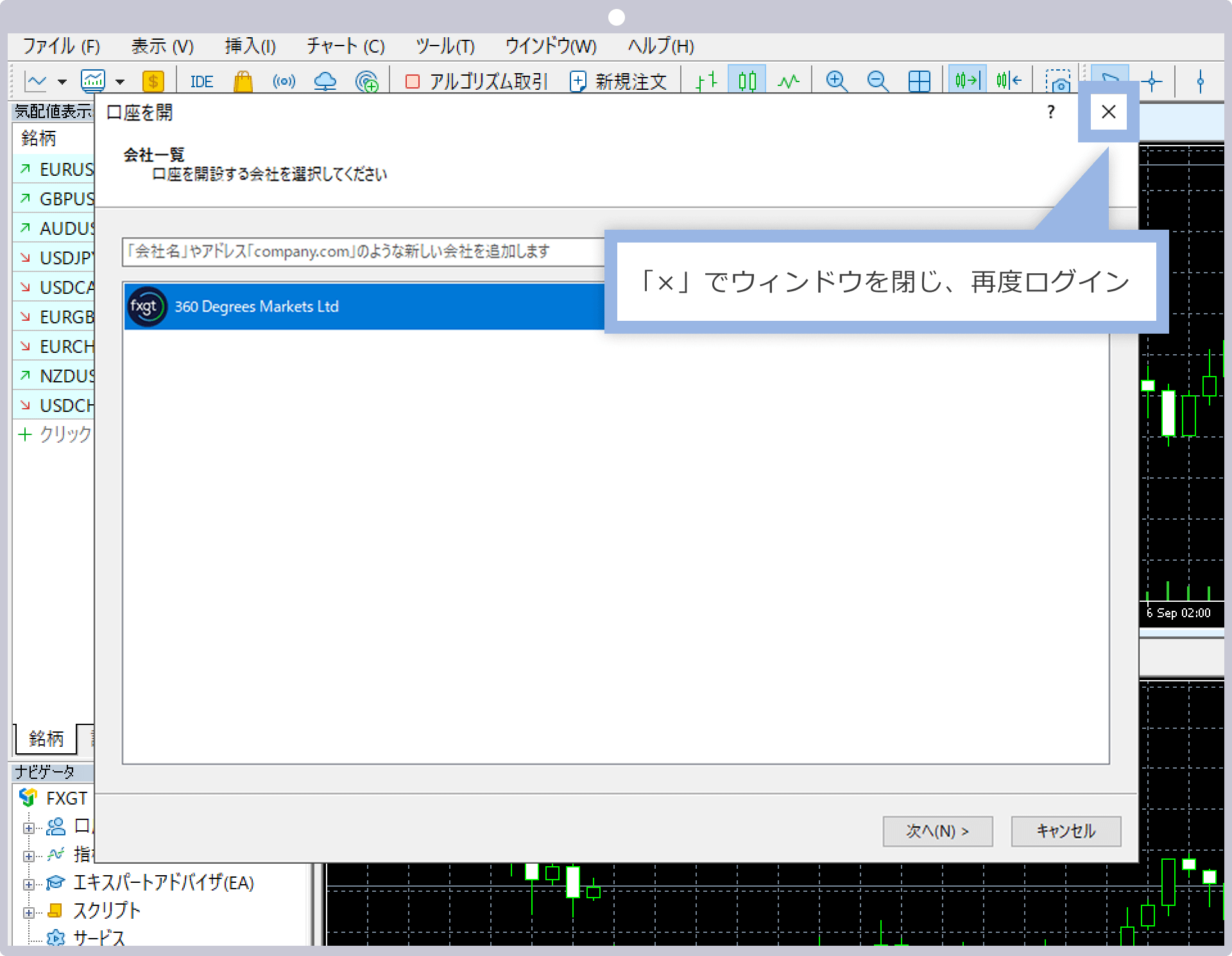Screen dimensions: 1232x956
Task: Switch chart to candlestick mode
Action: click(x=747, y=81)
